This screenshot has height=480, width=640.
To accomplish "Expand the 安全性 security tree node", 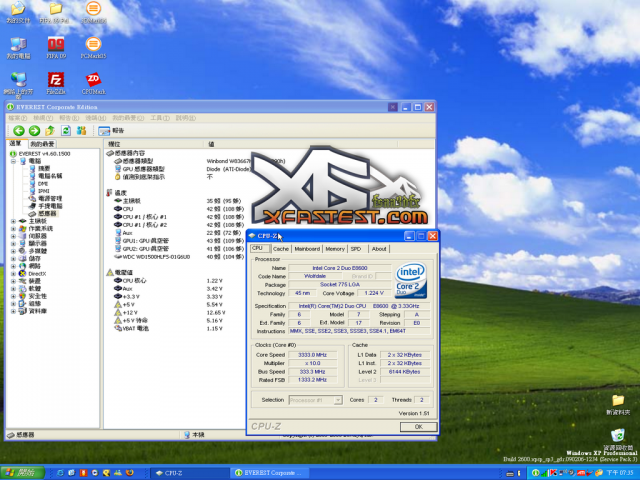I will (13, 296).
